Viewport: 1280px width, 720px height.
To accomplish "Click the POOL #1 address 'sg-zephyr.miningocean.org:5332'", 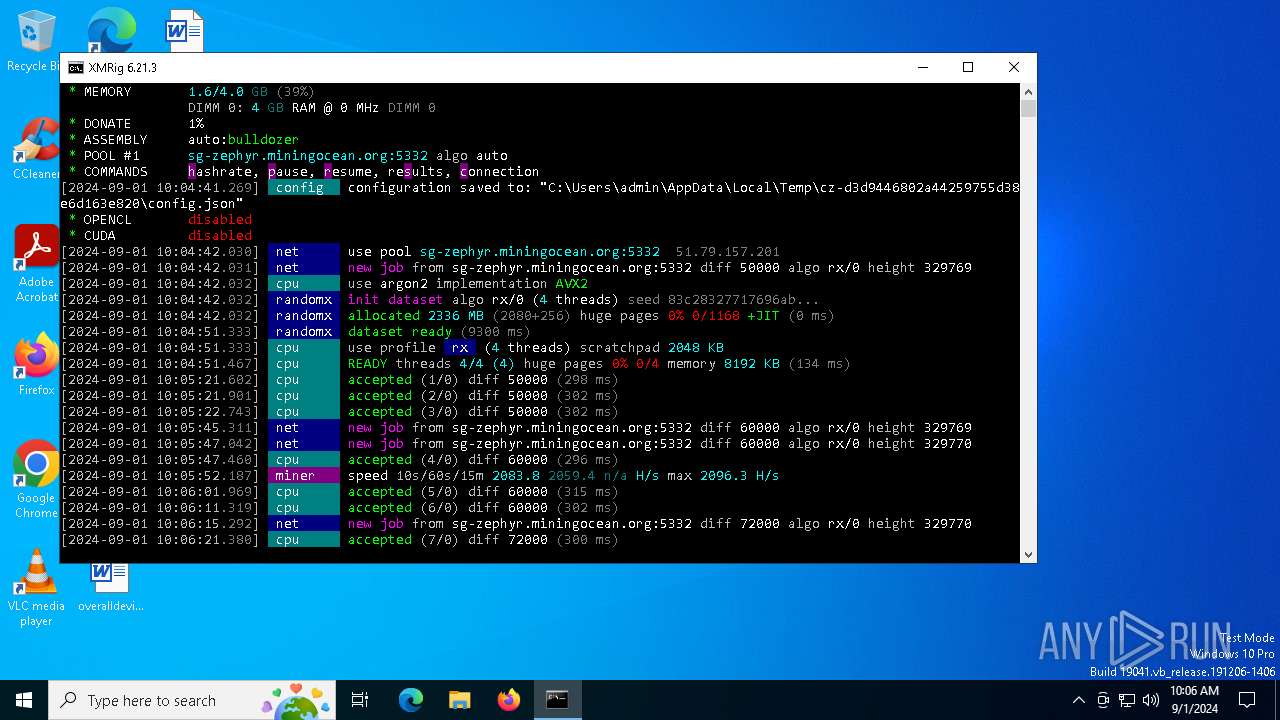I will coord(308,156).
